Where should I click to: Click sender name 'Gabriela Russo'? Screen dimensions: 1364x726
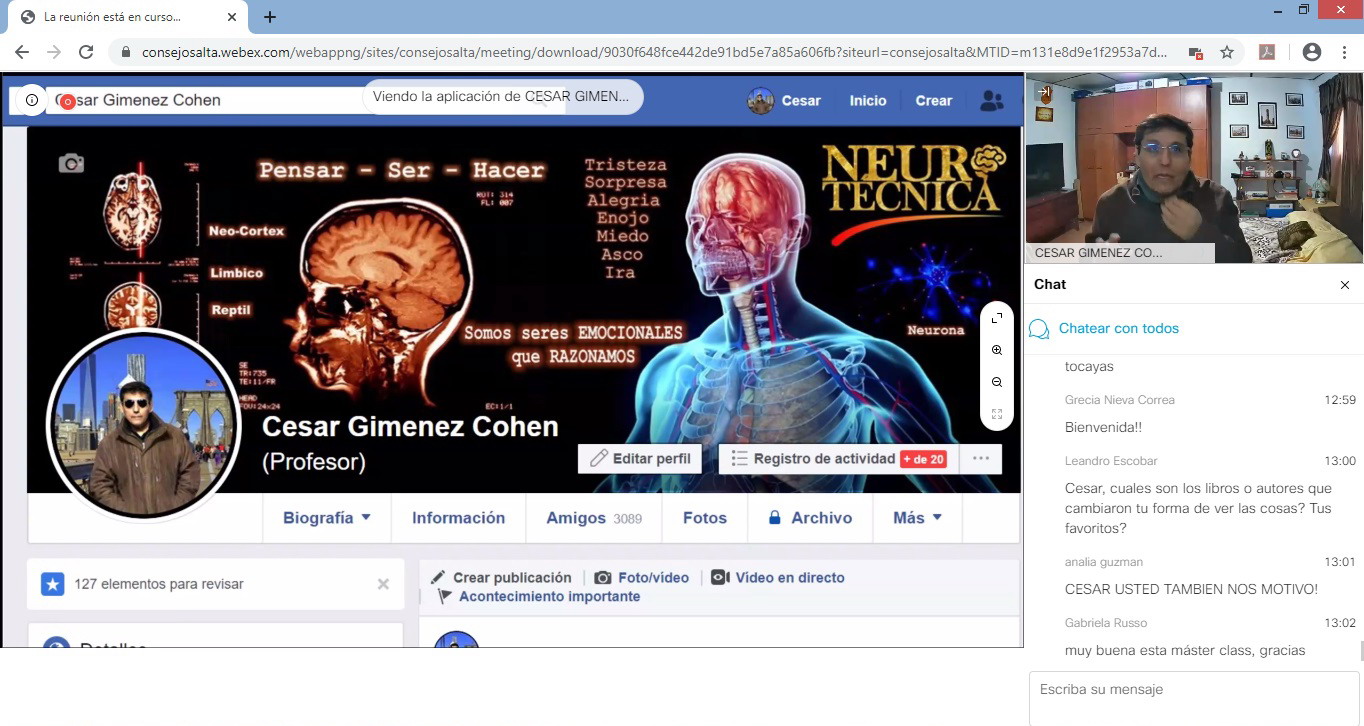[x=1106, y=623]
